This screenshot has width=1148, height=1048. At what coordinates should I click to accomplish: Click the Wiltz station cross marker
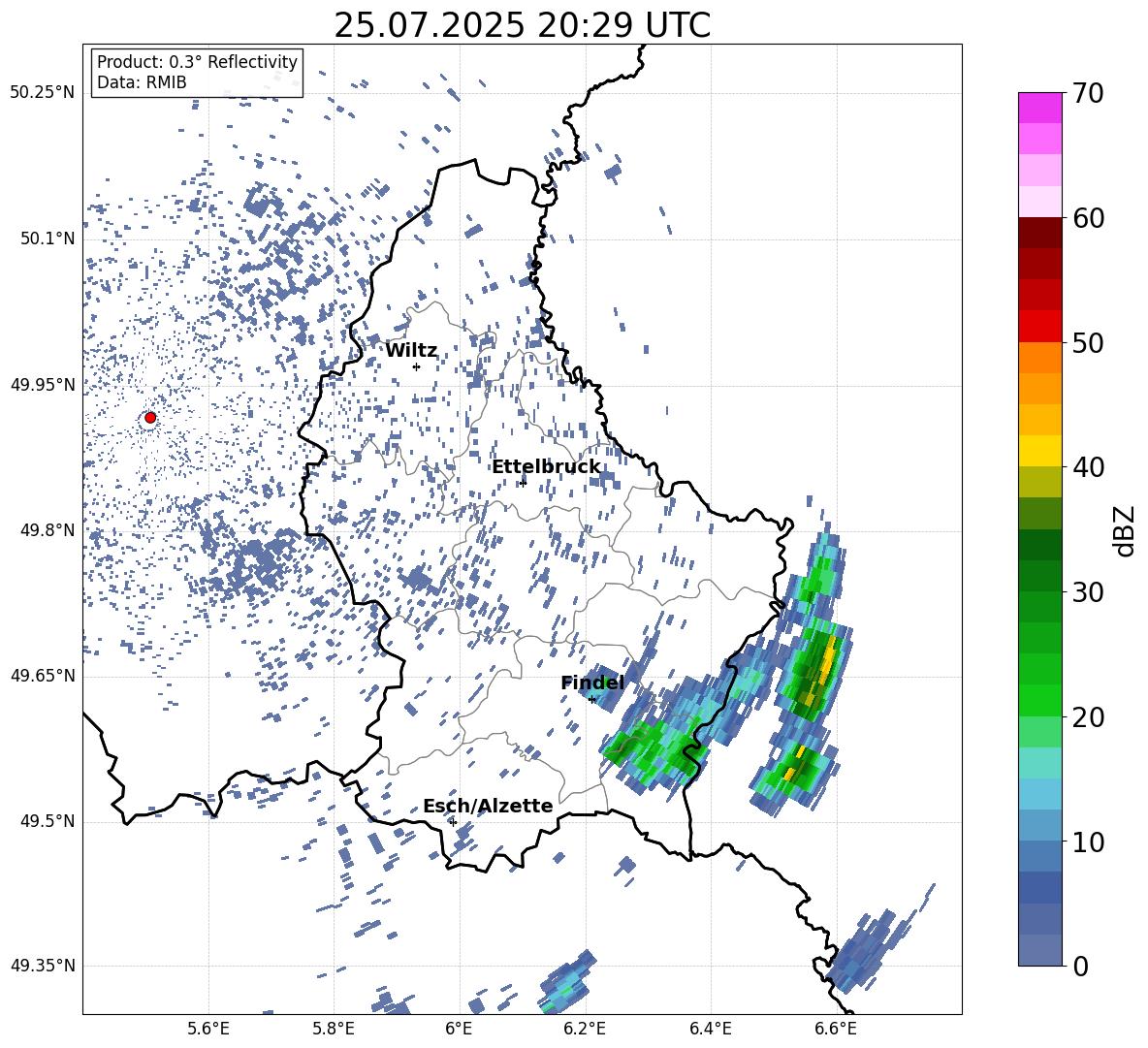[x=417, y=366]
